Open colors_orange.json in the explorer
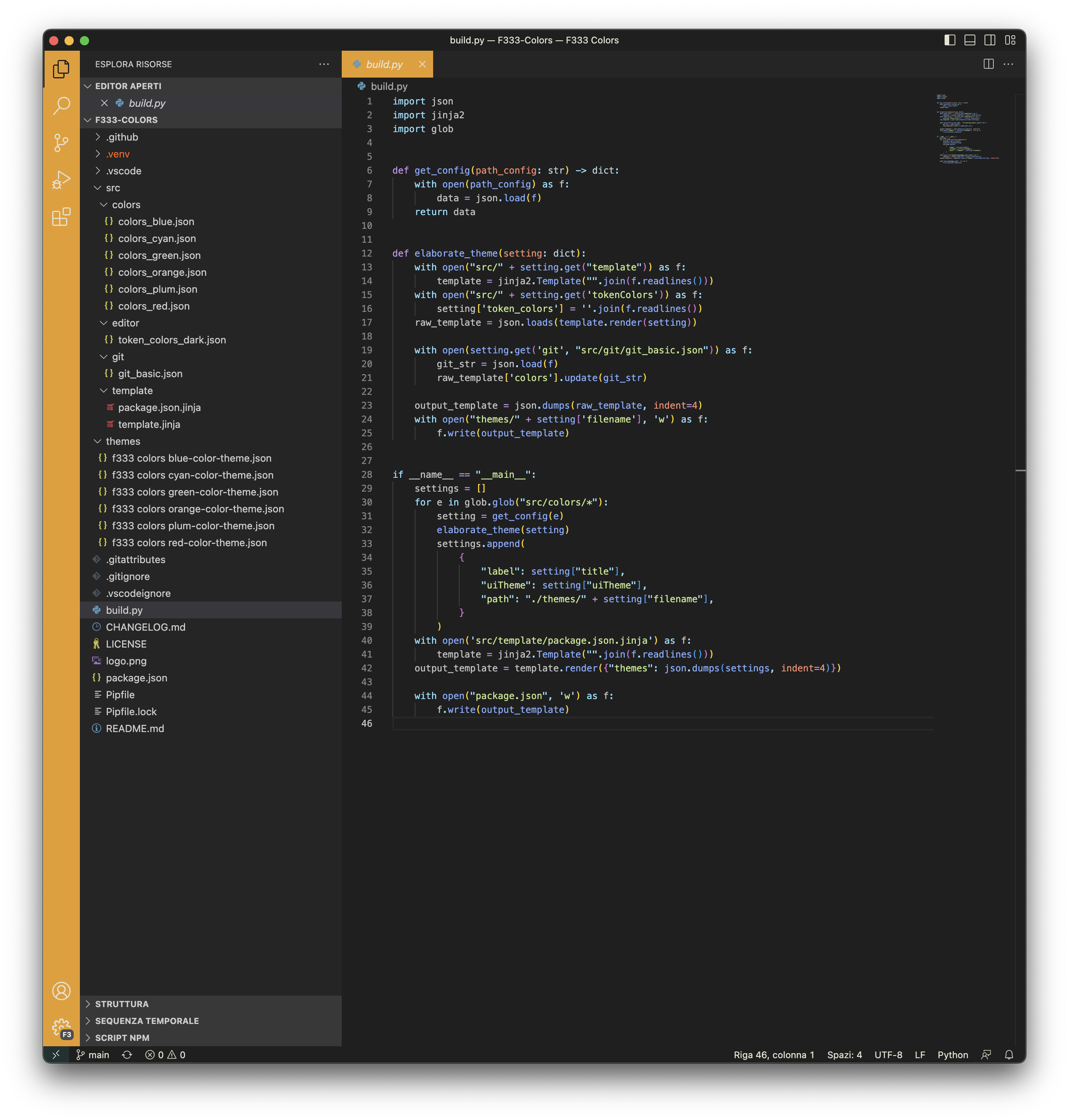Viewport: 1069px width, 1120px height. click(162, 272)
